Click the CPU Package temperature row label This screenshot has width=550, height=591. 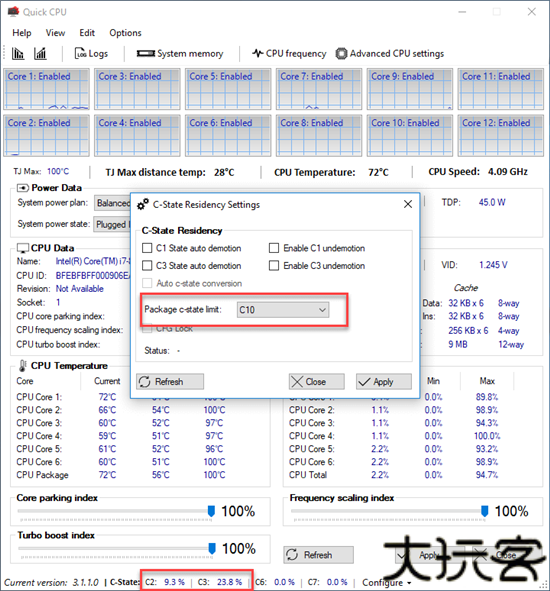click(42, 475)
